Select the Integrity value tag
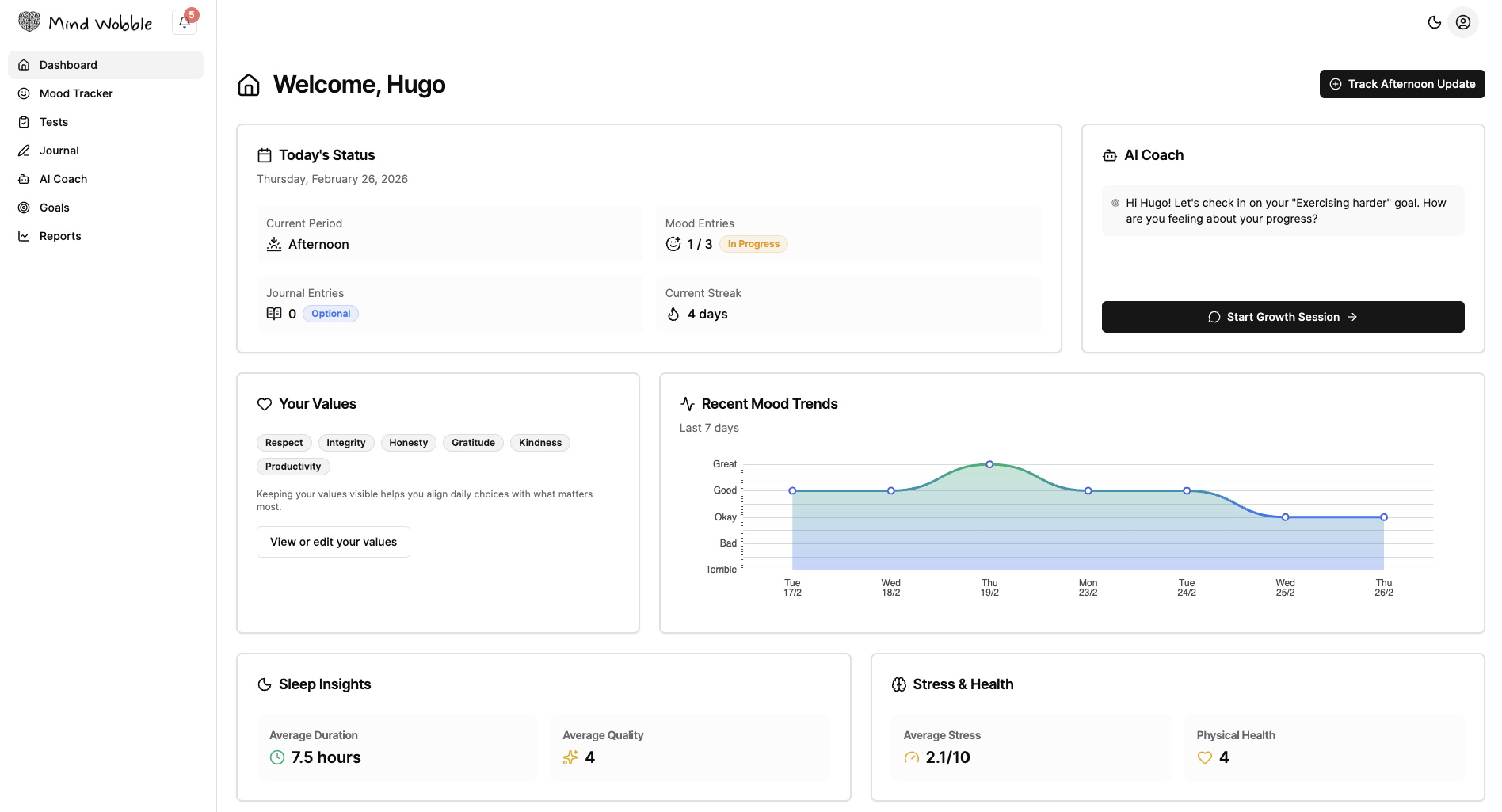The height and width of the screenshot is (812, 1502). [x=346, y=443]
